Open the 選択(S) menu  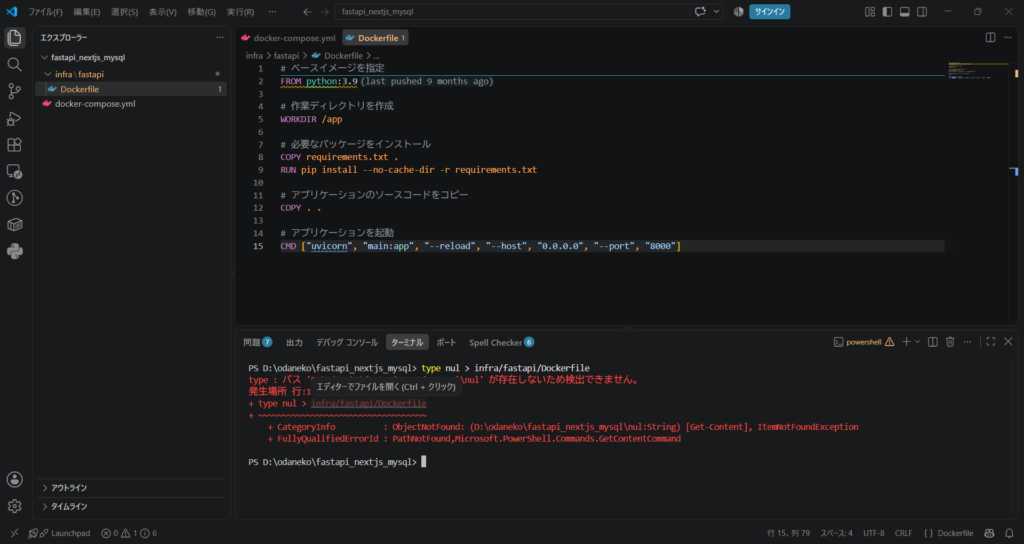click(x=124, y=12)
